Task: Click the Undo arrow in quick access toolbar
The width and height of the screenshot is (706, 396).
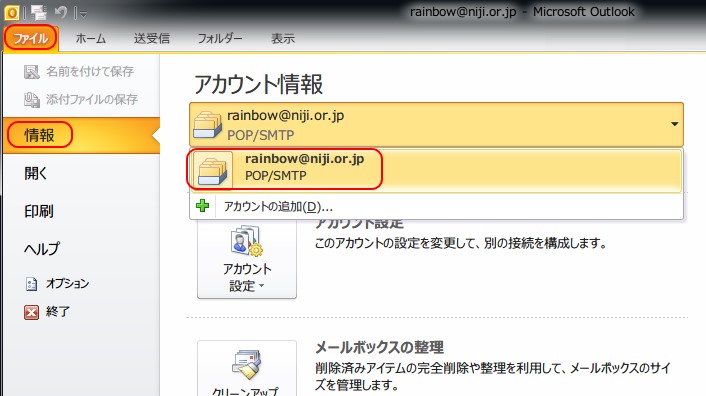Action: [x=61, y=13]
